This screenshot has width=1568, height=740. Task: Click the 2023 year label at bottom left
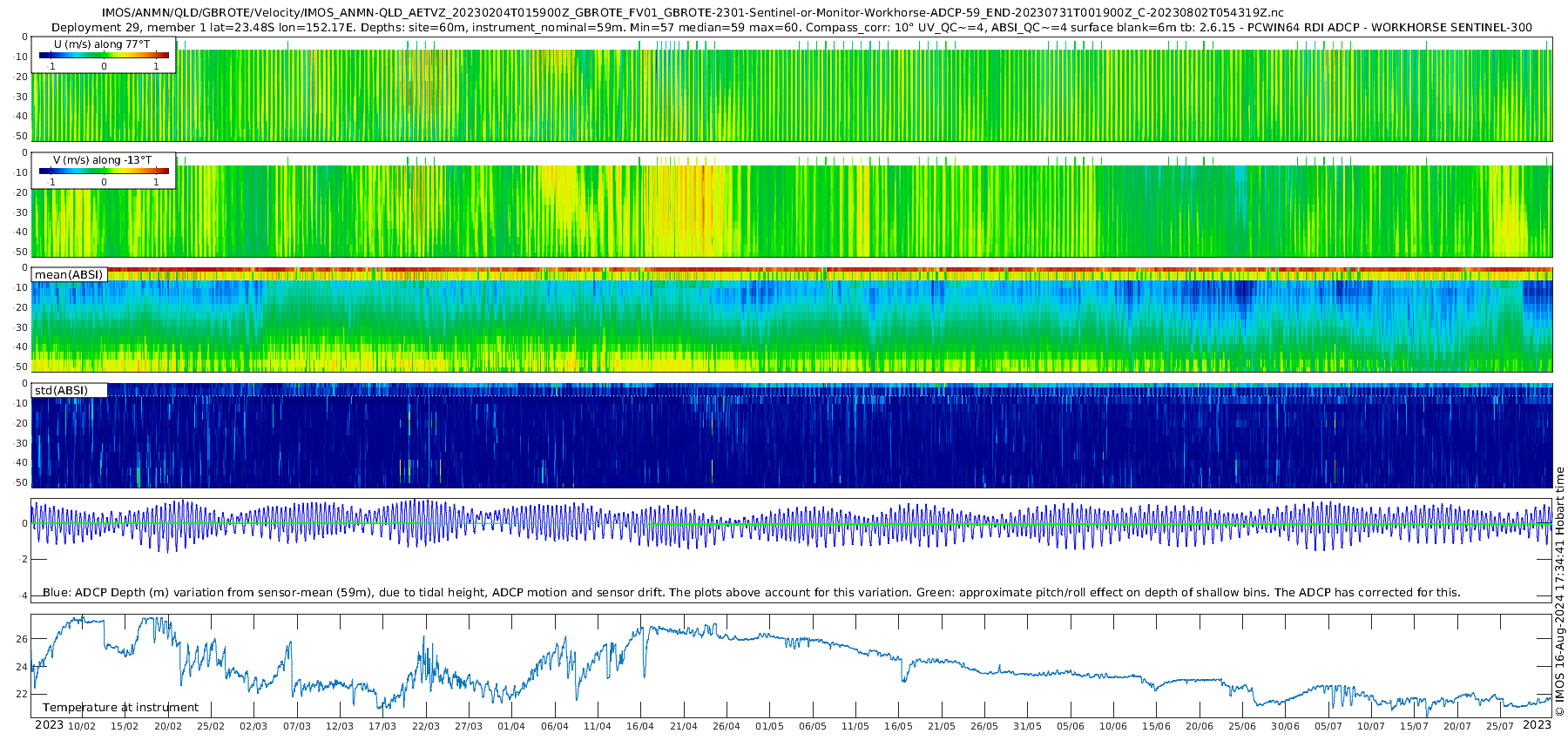(49, 725)
